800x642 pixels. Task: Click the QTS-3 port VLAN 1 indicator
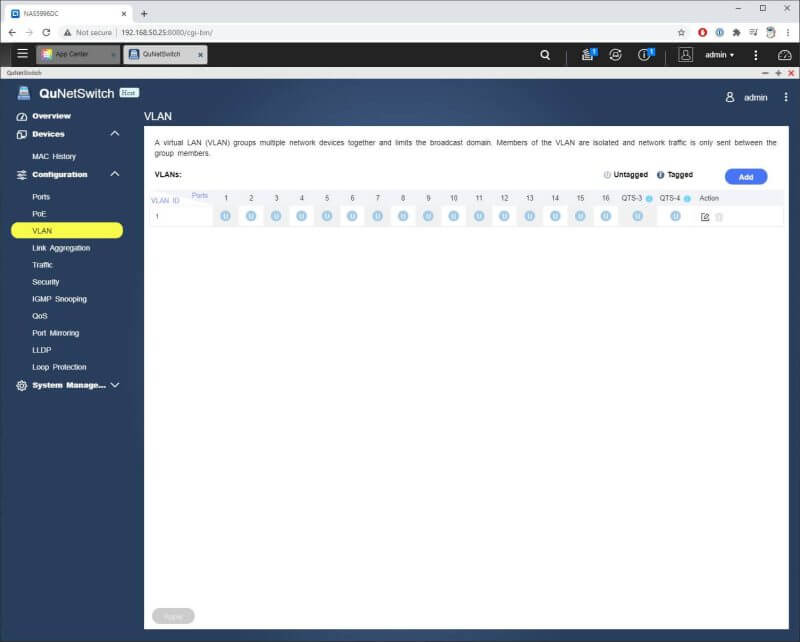click(x=637, y=216)
